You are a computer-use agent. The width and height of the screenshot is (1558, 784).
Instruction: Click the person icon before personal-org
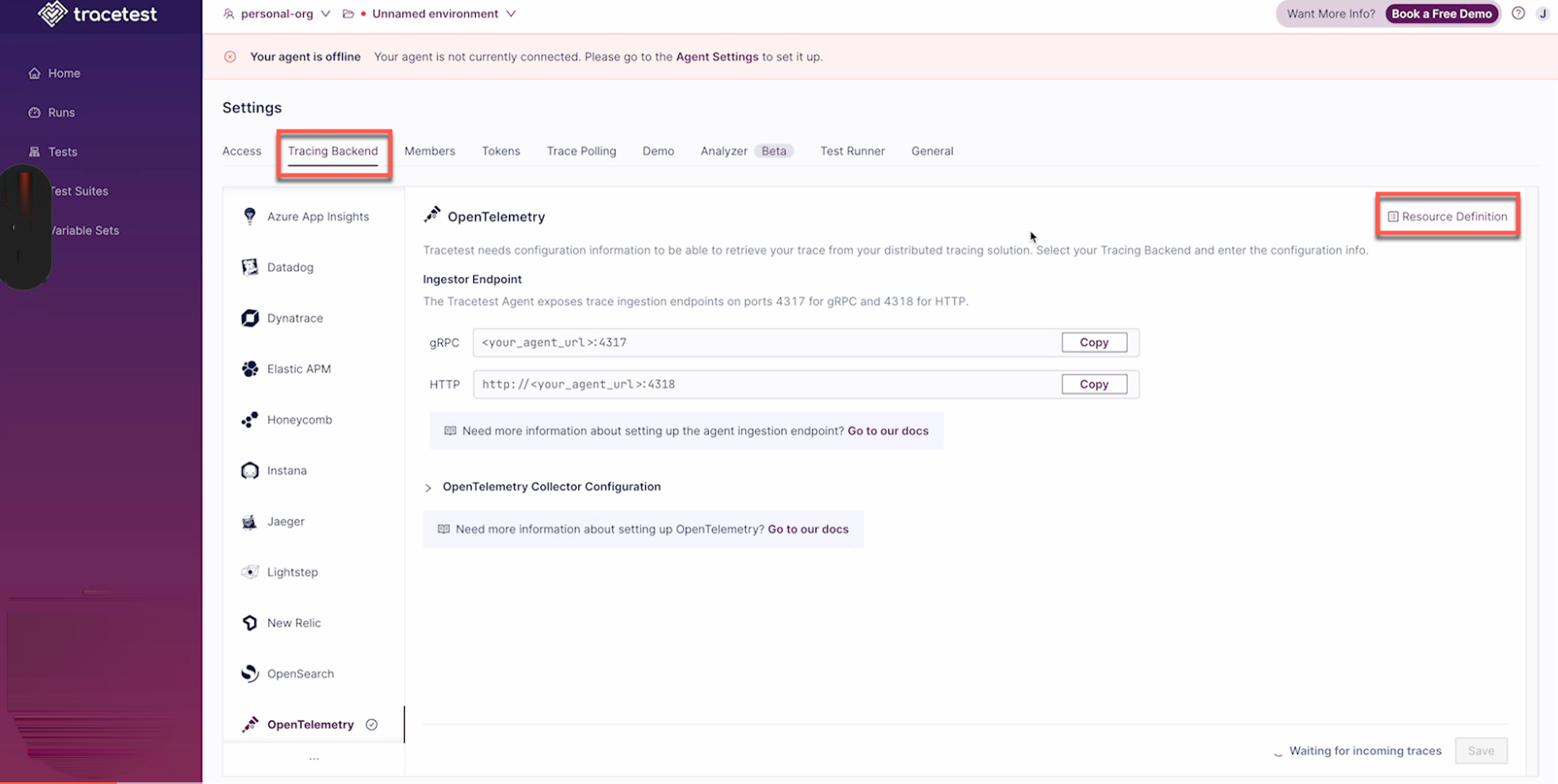tap(229, 14)
